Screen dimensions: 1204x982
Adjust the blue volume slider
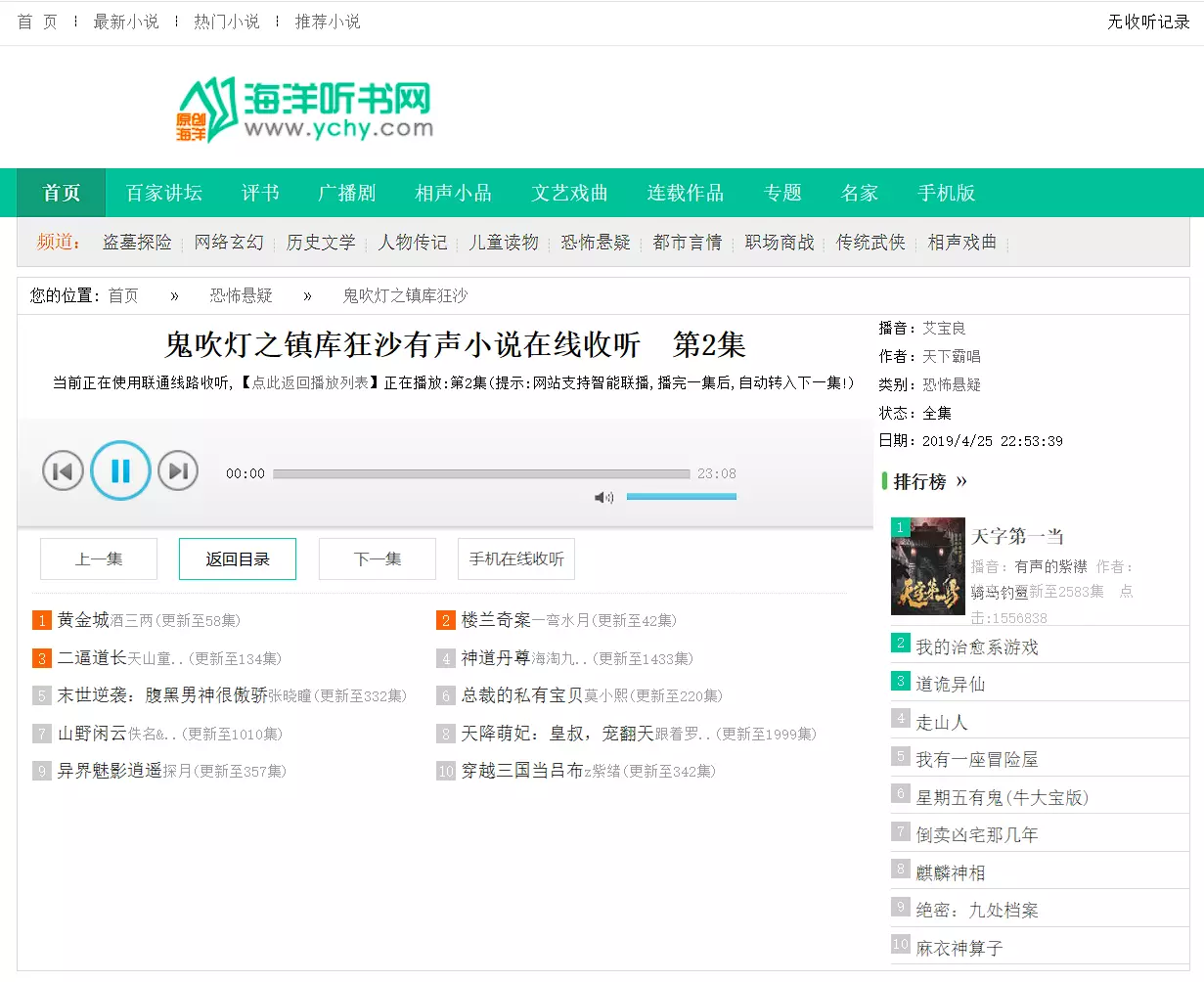tap(681, 497)
